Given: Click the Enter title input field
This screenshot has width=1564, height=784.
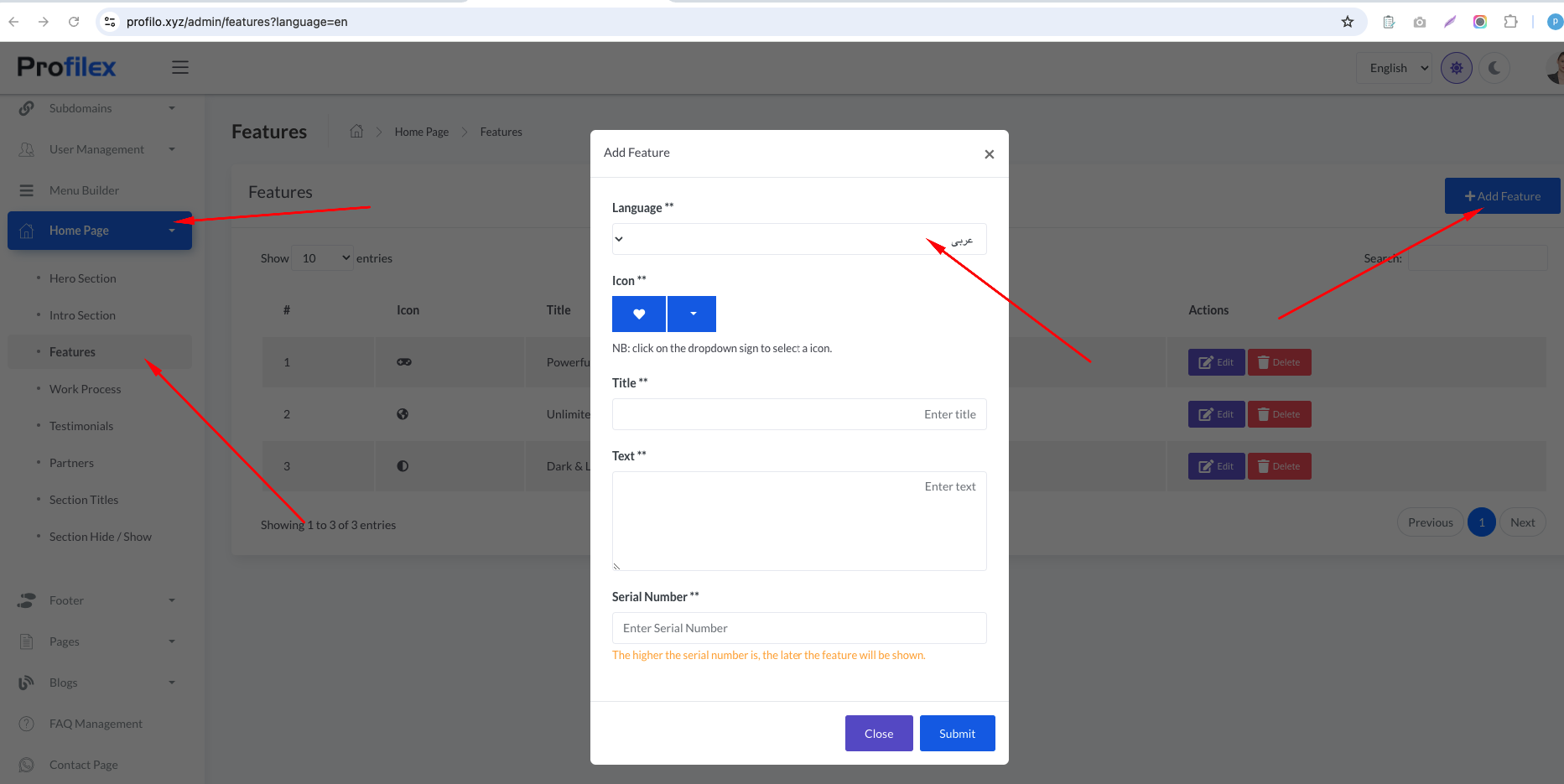Looking at the screenshot, I should pos(798,414).
